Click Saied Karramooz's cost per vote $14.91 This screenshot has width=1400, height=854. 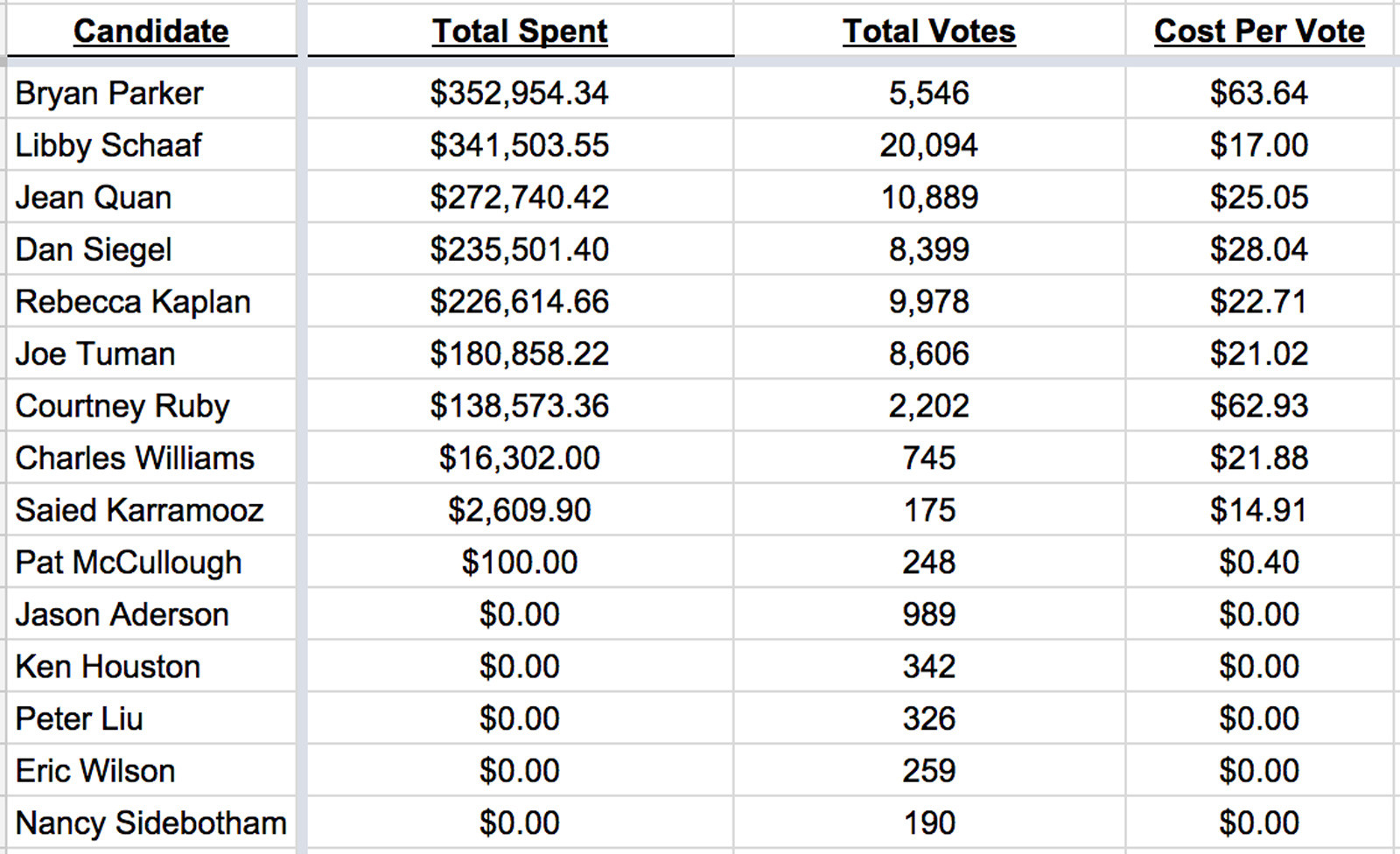click(x=1259, y=510)
